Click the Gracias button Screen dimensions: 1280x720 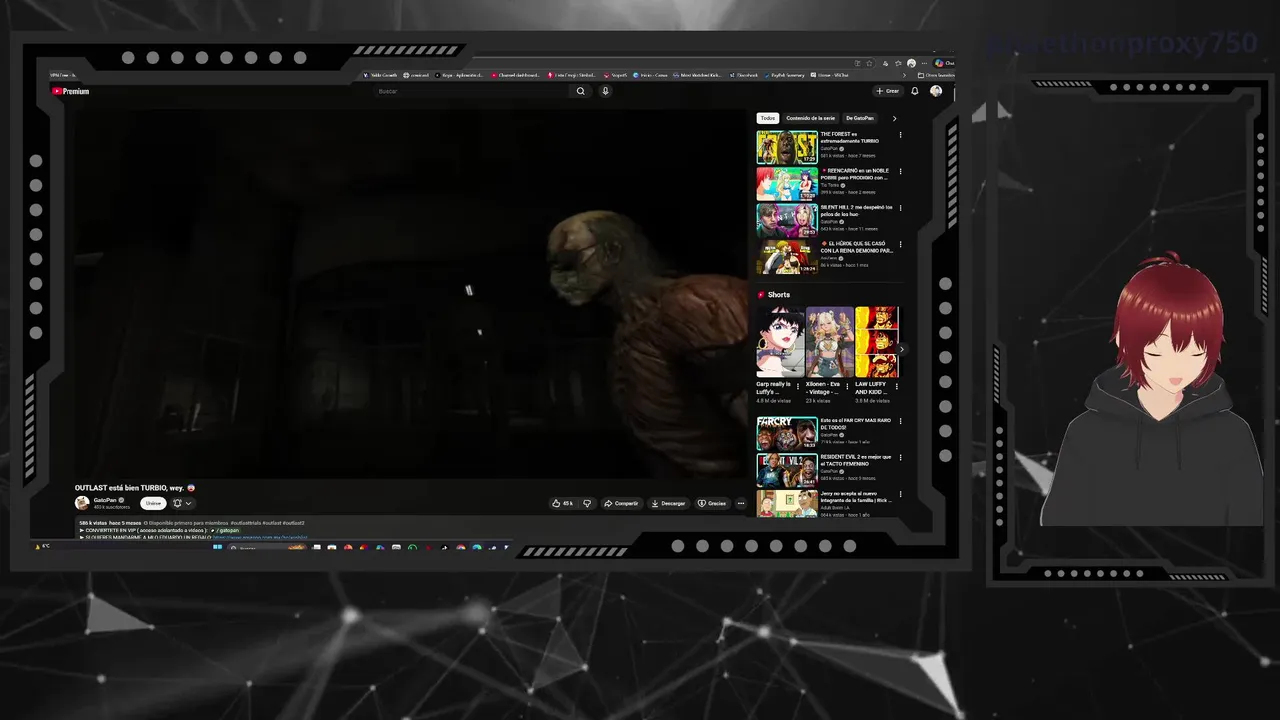tap(712, 503)
